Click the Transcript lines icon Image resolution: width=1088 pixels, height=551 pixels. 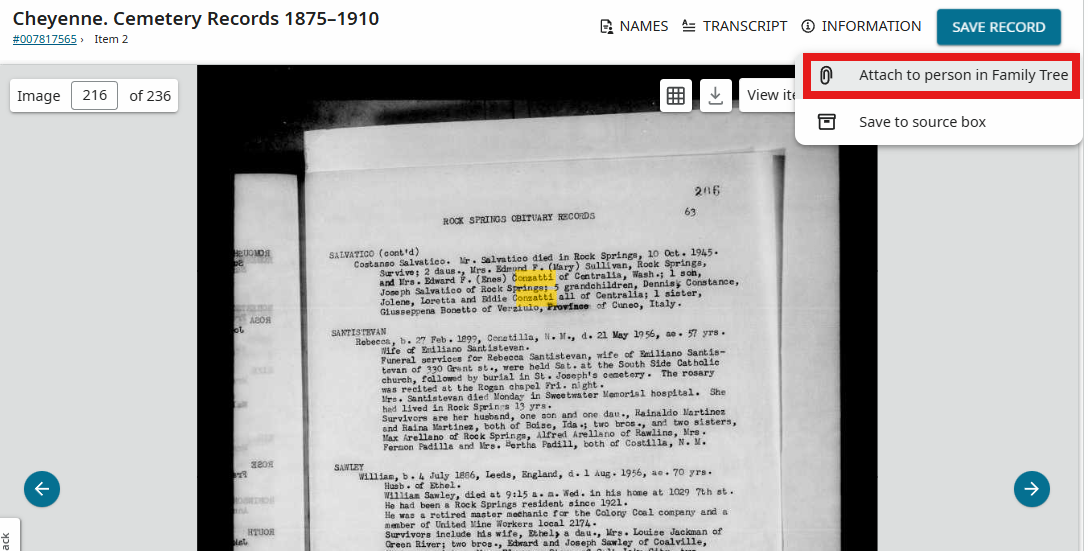[x=688, y=26]
